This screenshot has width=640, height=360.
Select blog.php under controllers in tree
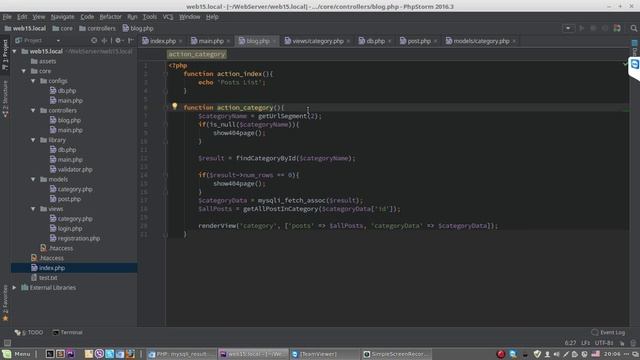[65, 120]
